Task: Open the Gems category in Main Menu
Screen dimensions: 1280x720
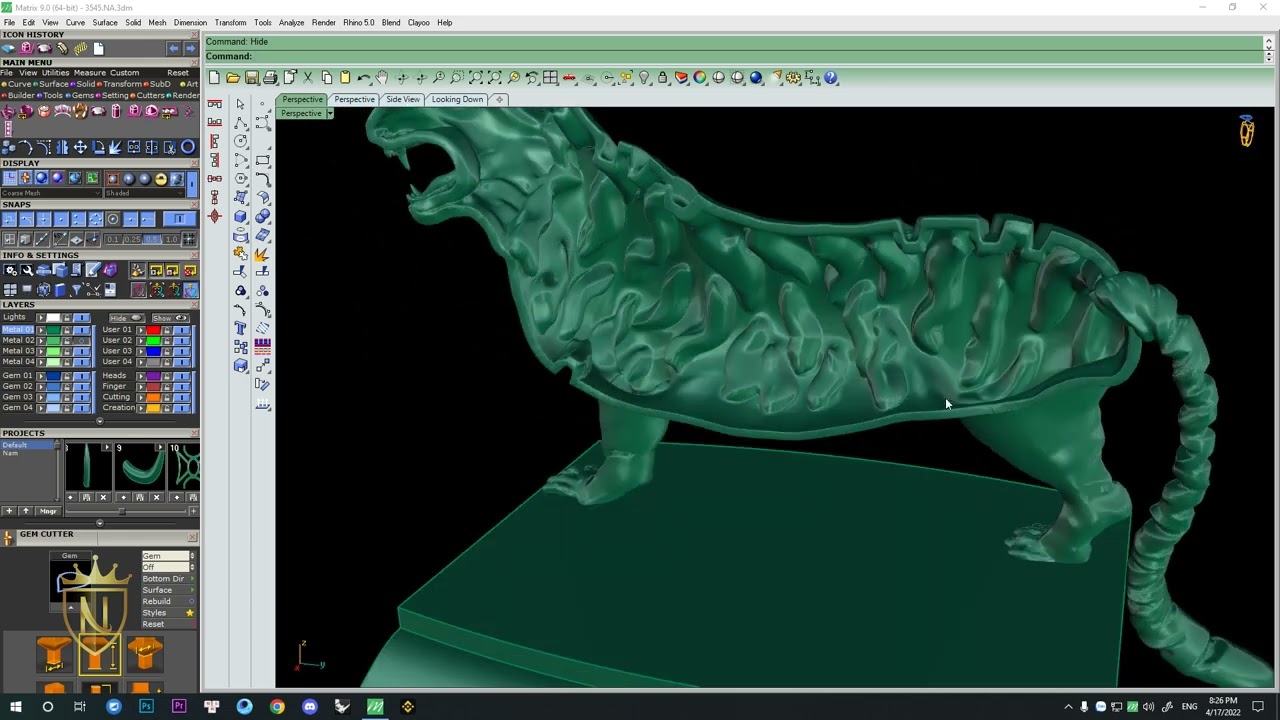Action: click(82, 95)
